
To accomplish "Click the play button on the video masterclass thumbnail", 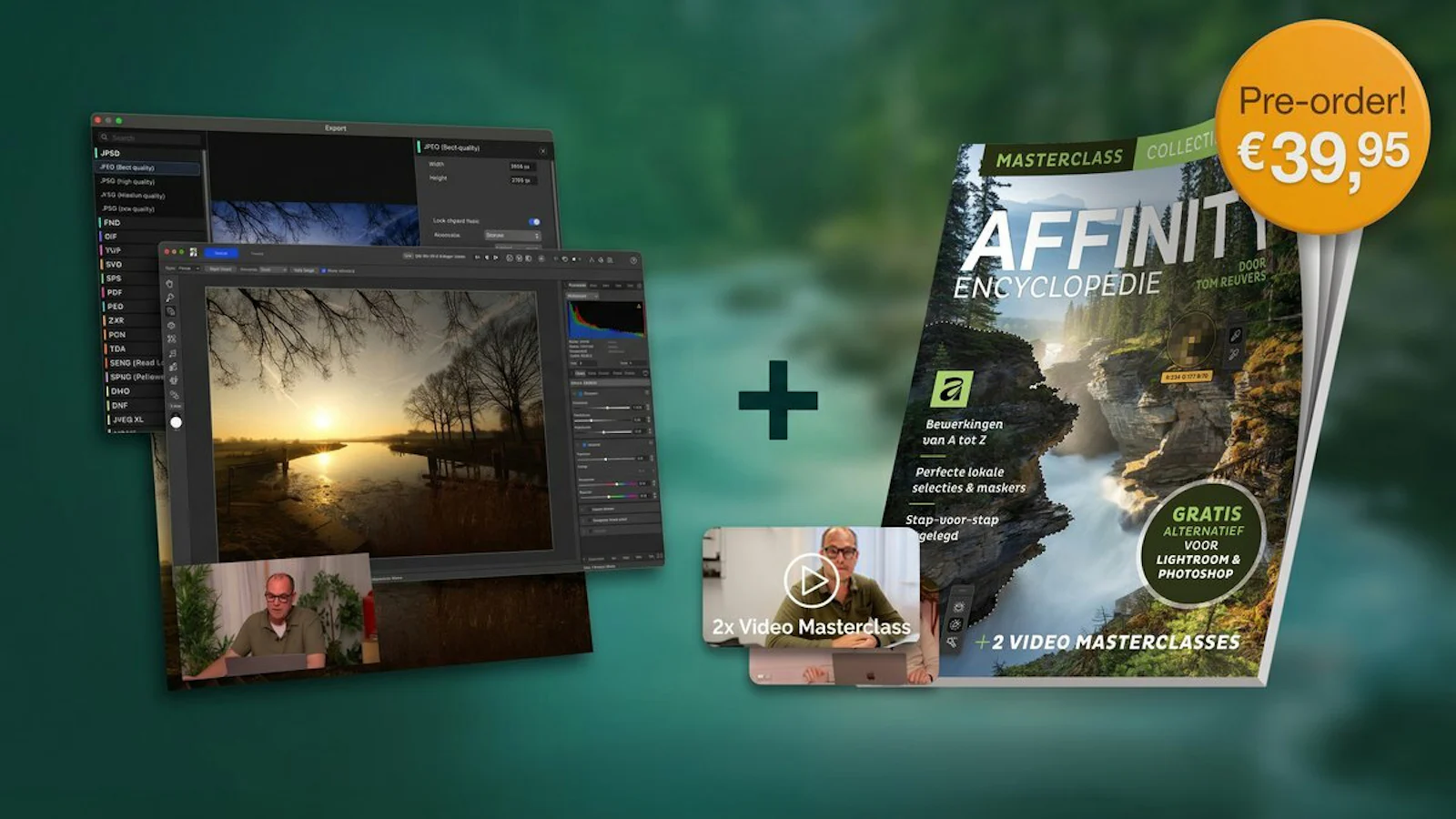I will (811, 580).
